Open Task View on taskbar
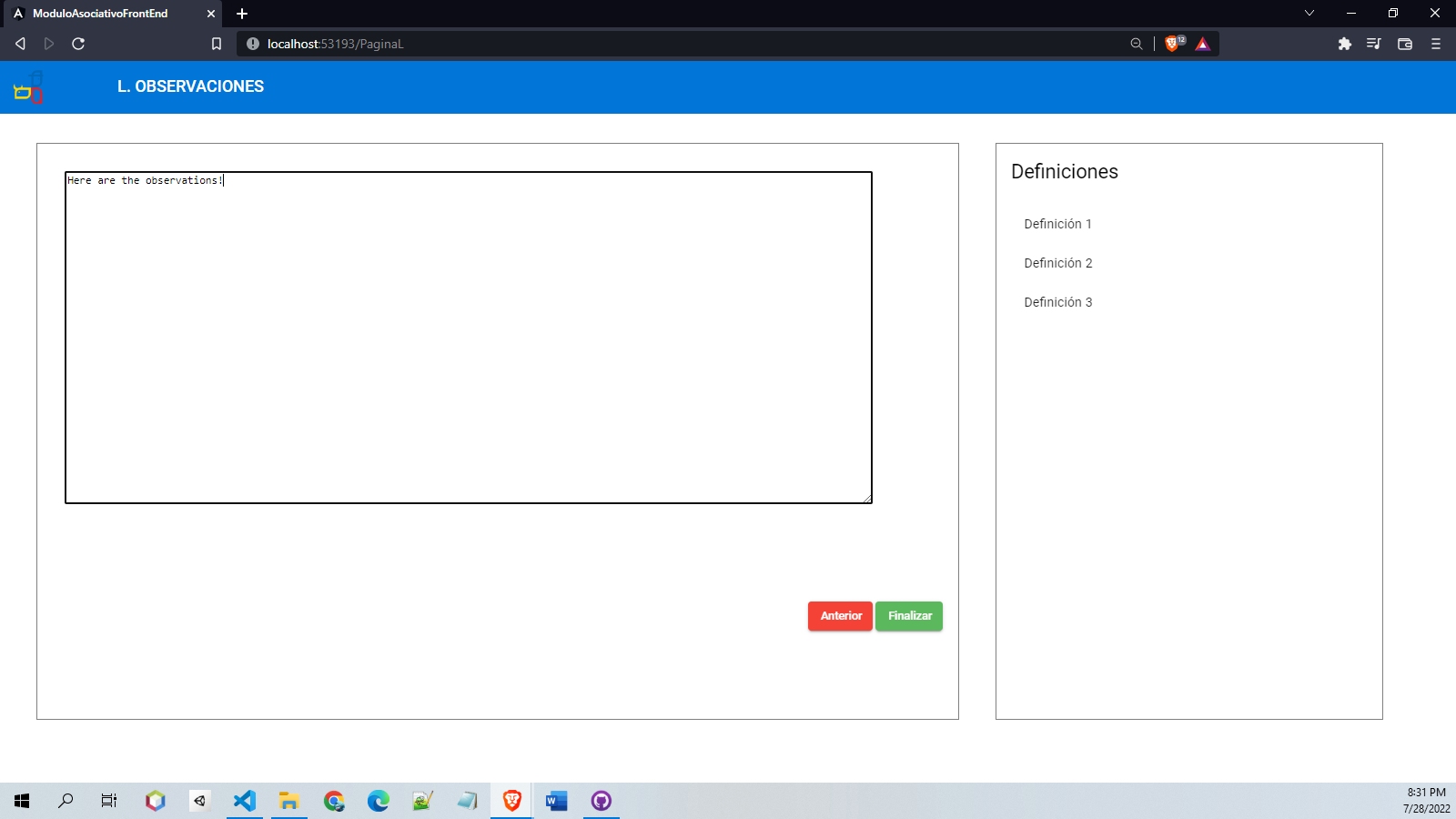The height and width of the screenshot is (819, 1456). click(109, 801)
